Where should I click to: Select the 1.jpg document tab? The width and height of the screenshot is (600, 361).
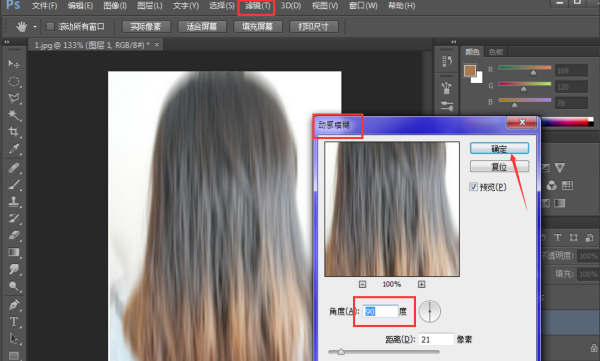(96, 45)
